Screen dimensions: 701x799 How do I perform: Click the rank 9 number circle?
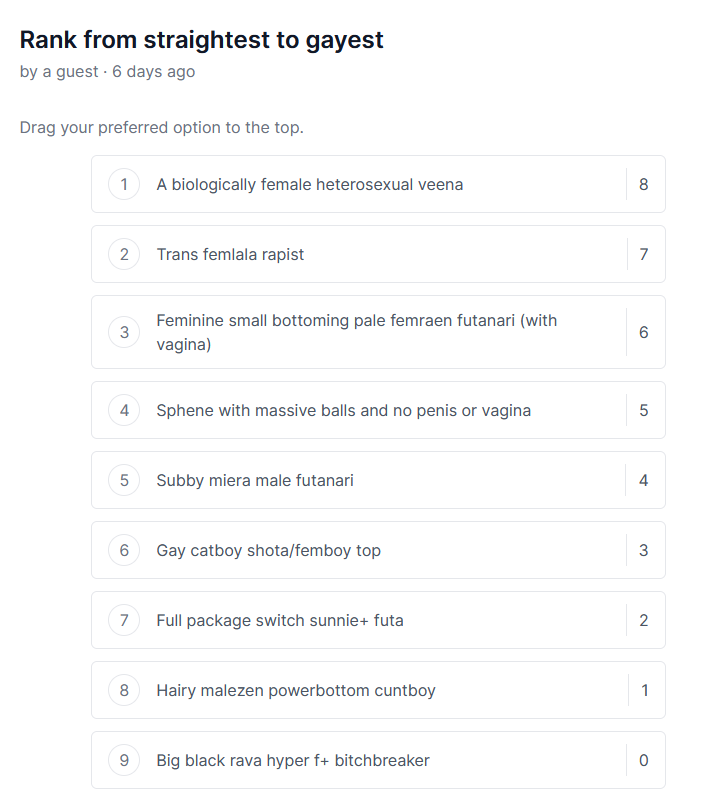[x=124, y=760]
